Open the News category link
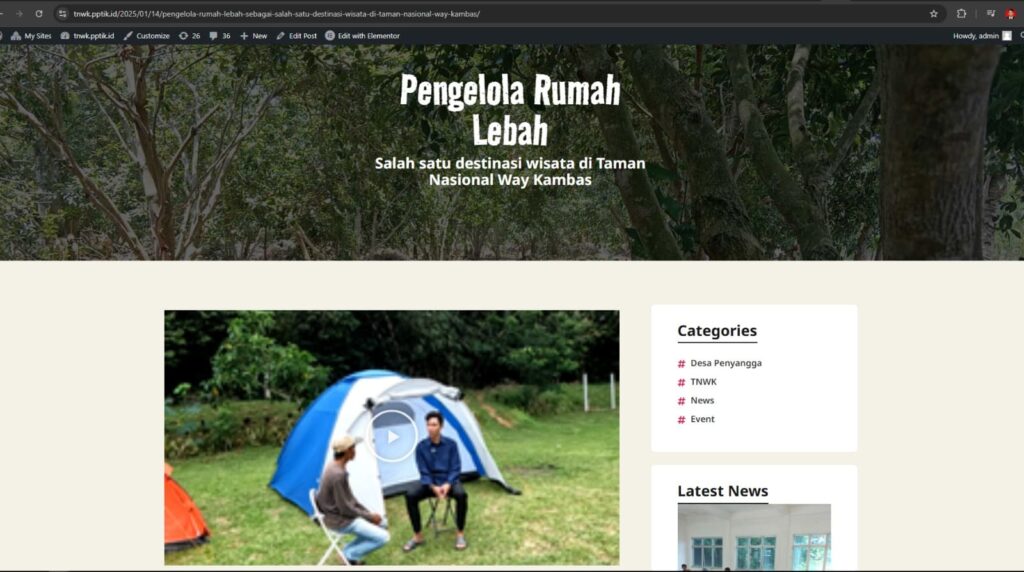This screenshot has width=1024, height=572. coord(702,400)
